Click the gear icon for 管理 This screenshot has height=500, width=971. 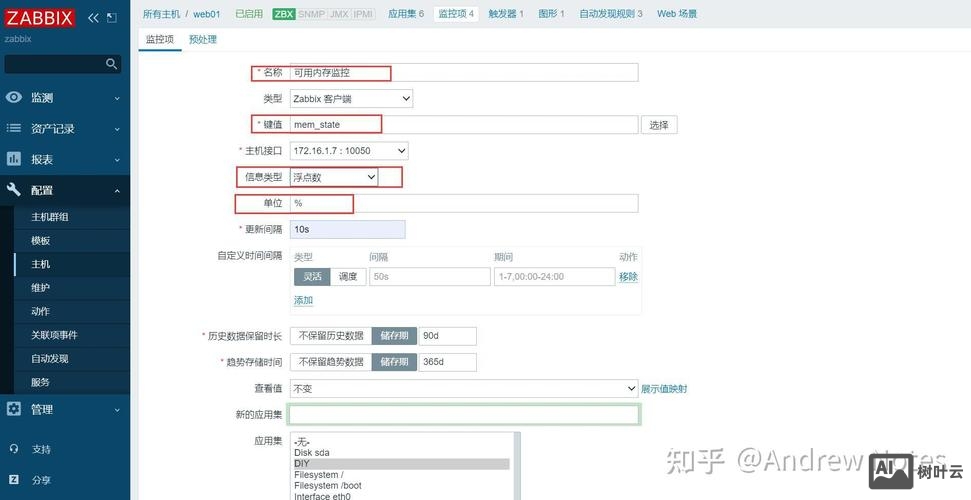[14, 409]
